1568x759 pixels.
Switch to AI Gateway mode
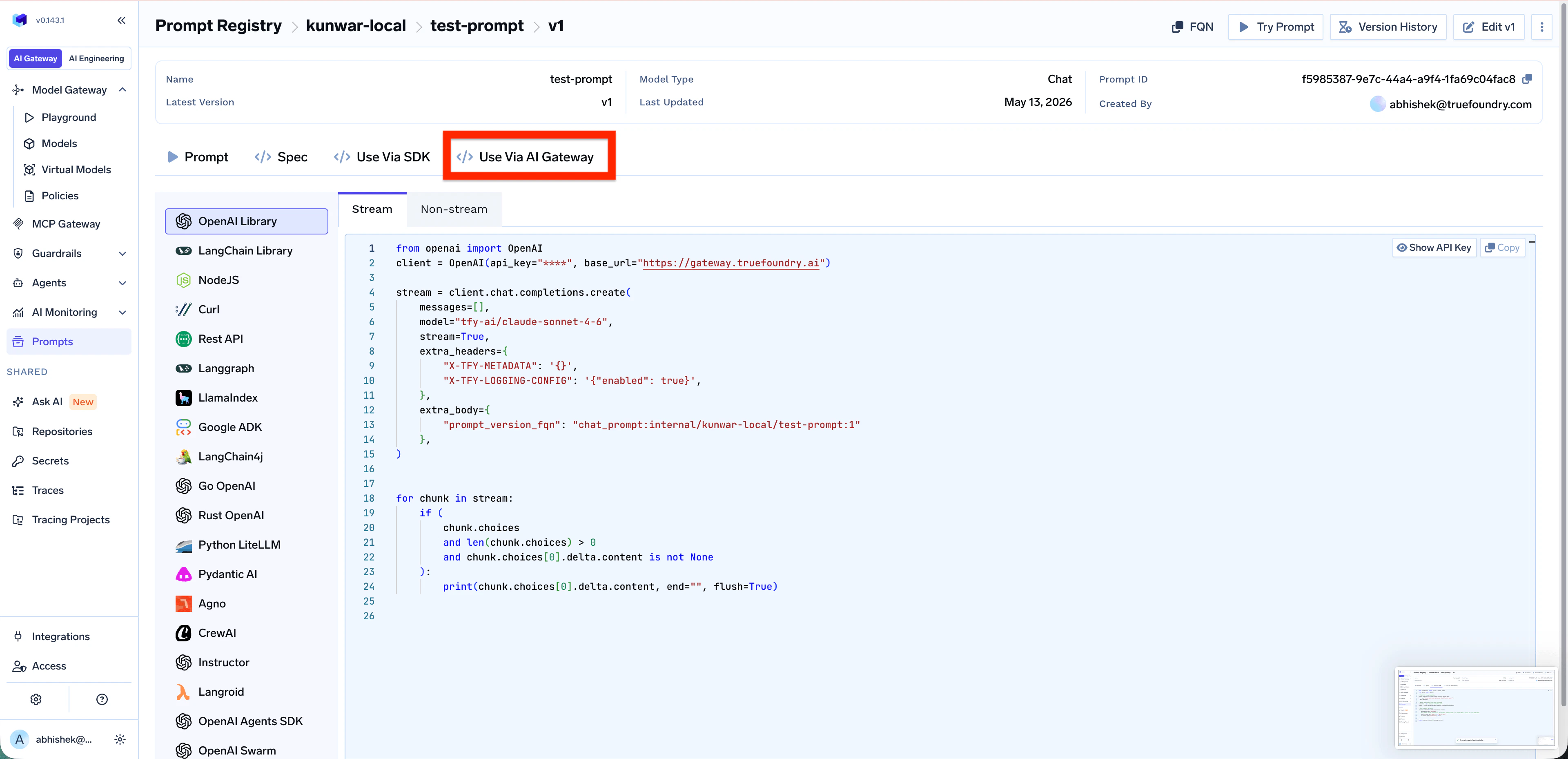click(x=35, y=58)
